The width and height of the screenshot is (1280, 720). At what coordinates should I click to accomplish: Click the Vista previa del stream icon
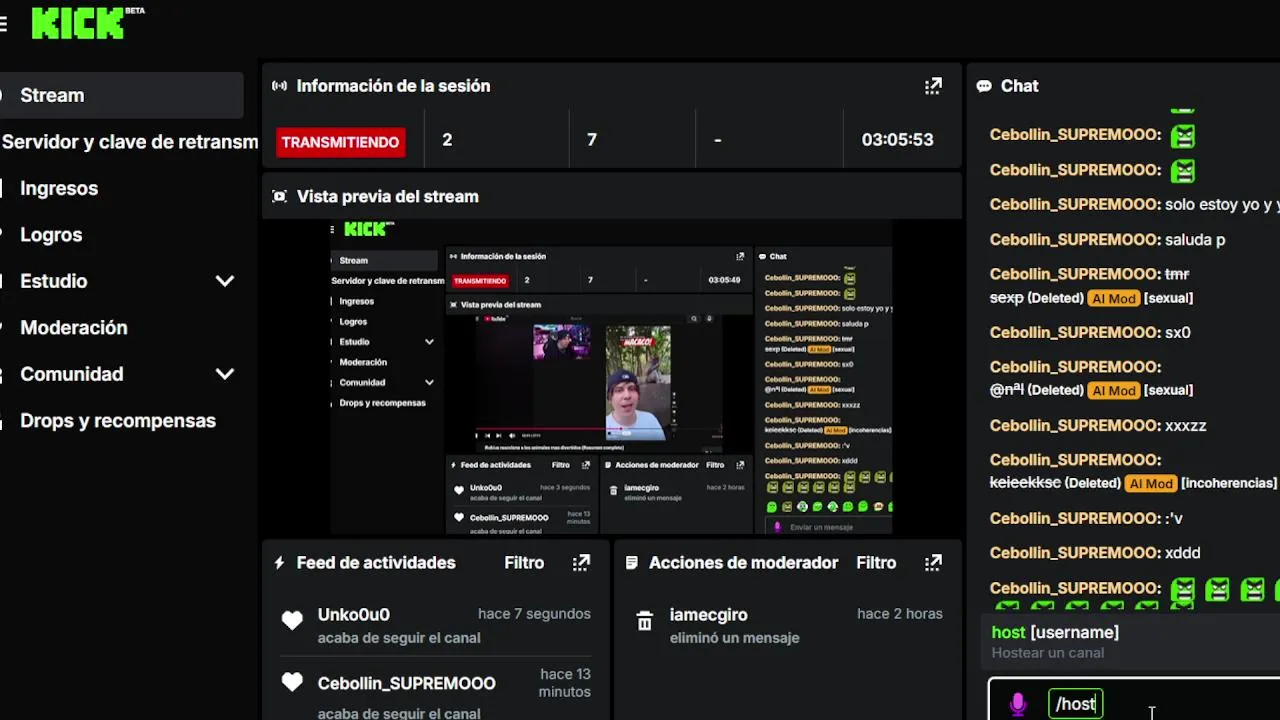click(x=279, y=197)
